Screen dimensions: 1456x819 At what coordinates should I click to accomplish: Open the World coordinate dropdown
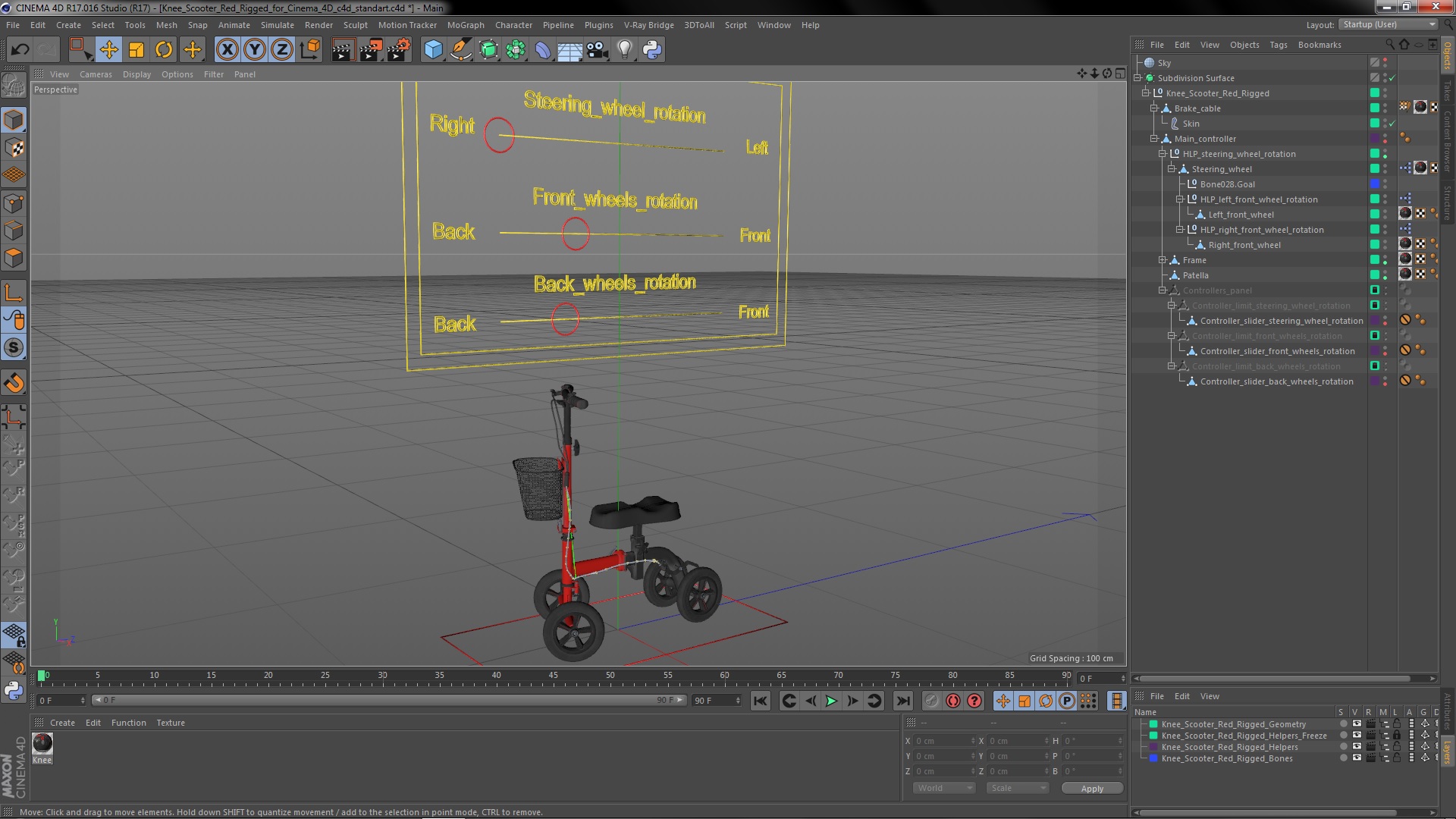point(943,788)
